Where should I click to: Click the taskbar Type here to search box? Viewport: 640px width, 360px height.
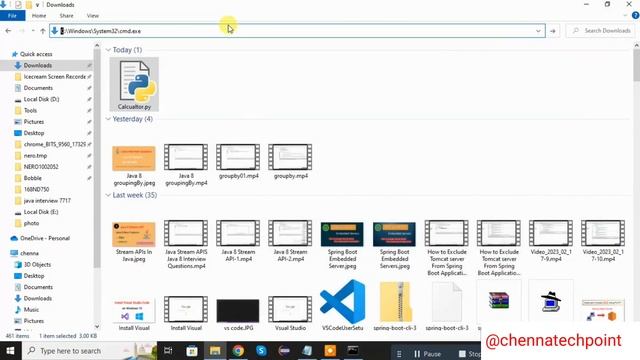(x=89, y=351)
